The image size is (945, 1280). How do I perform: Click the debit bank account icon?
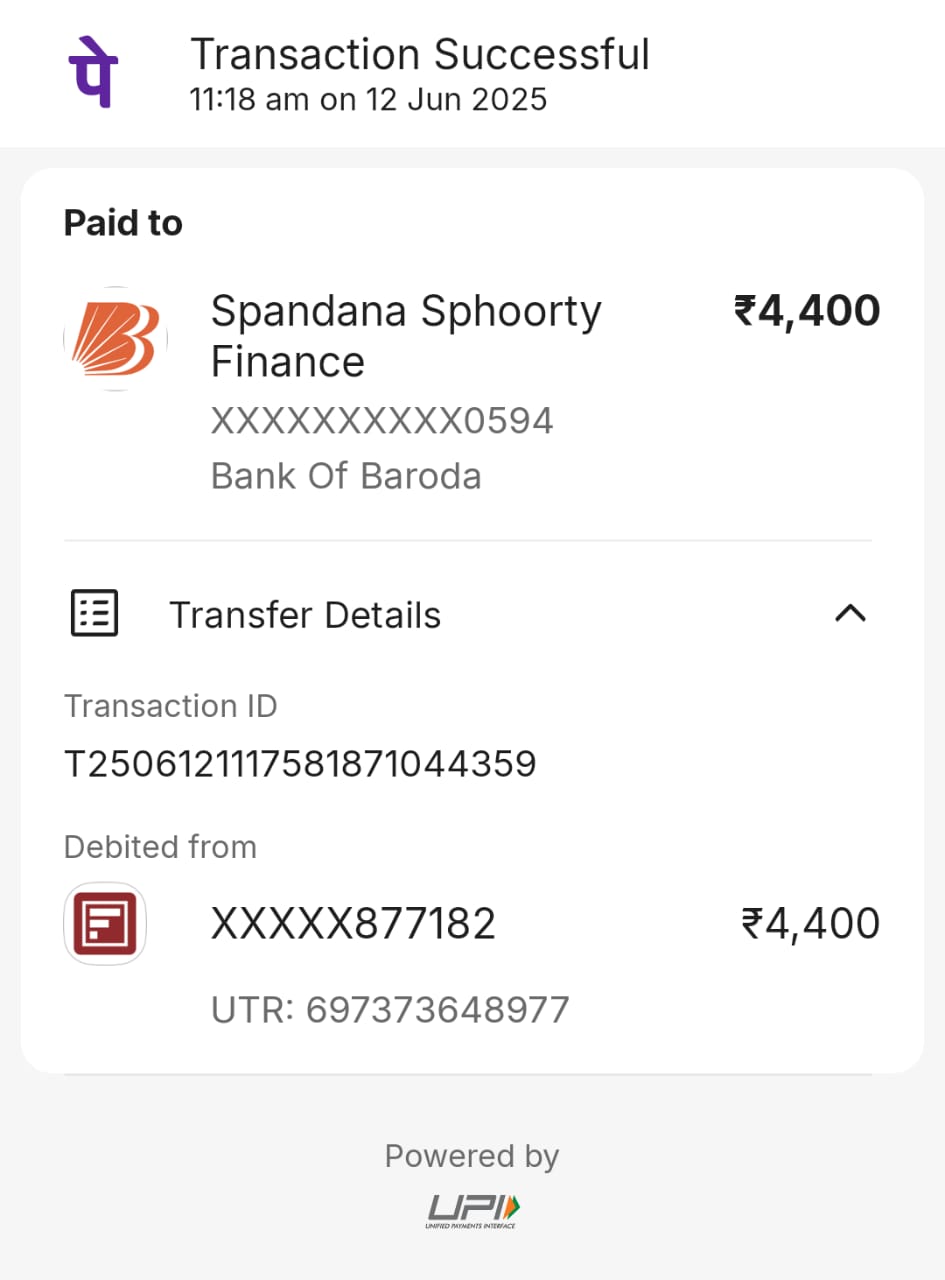click(105, 923)
